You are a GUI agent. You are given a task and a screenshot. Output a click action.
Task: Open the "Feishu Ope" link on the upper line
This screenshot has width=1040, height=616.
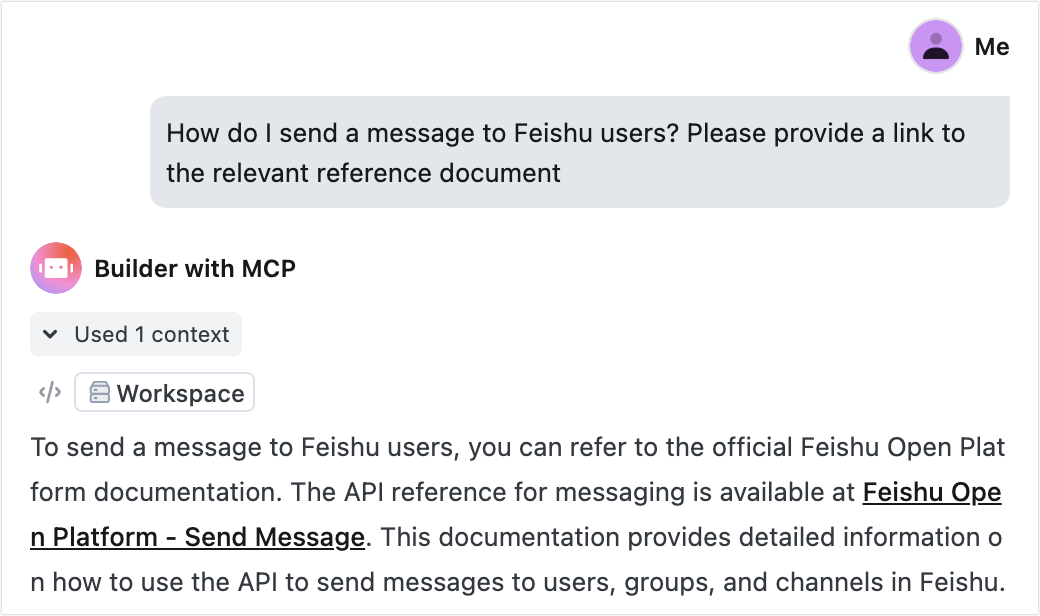coord(932,492)
